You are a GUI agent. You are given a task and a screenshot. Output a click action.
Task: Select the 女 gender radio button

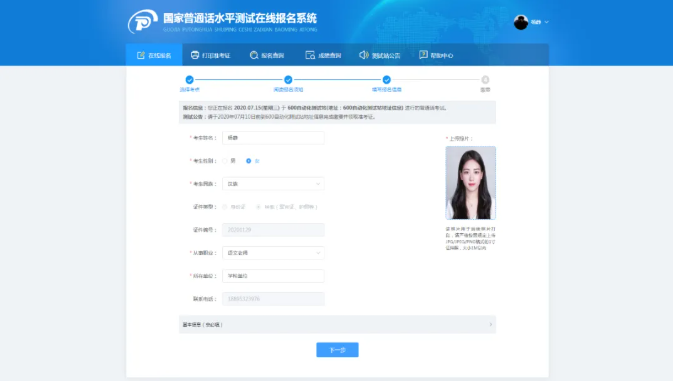click(x=249, y=161)
